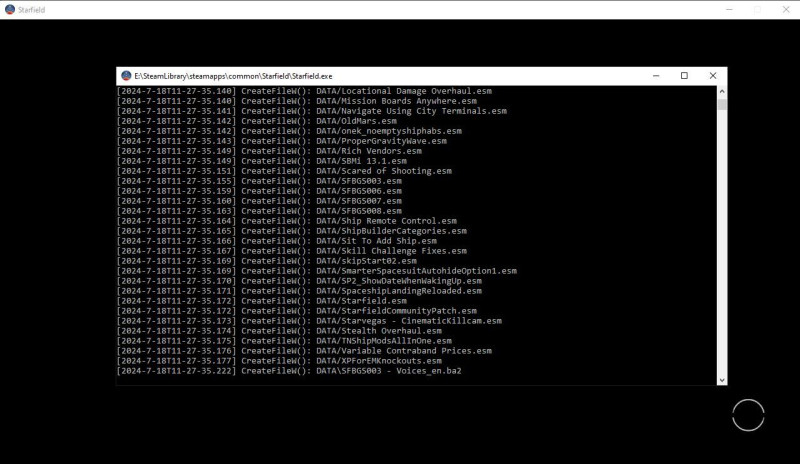The width and height of the screenshot is (800, 464).
Task: Click the 'TNShipModsAllInOne.esm' line
Action: click(x=284, y=341)
